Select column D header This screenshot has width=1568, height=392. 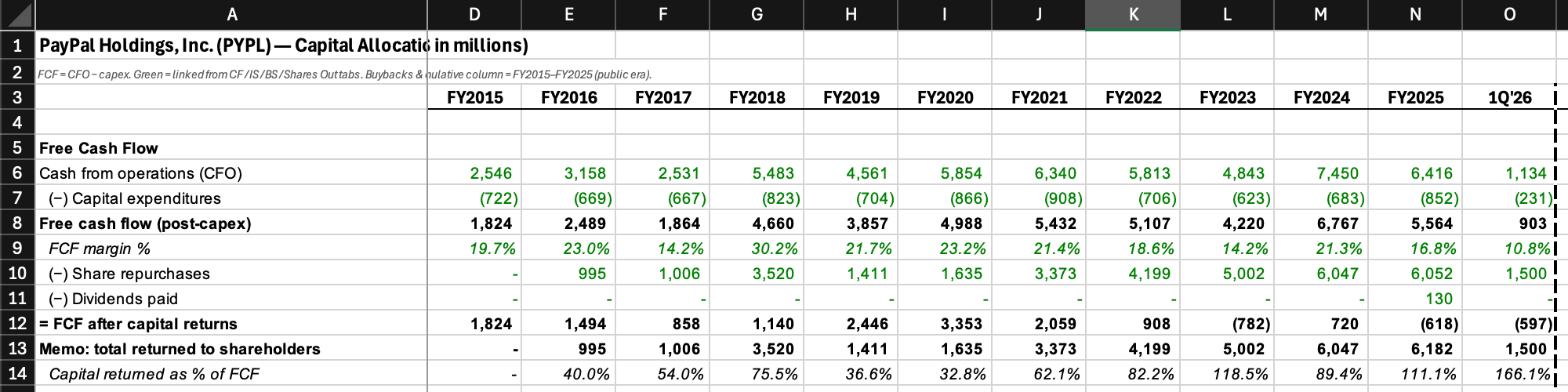tap(474, 14)
